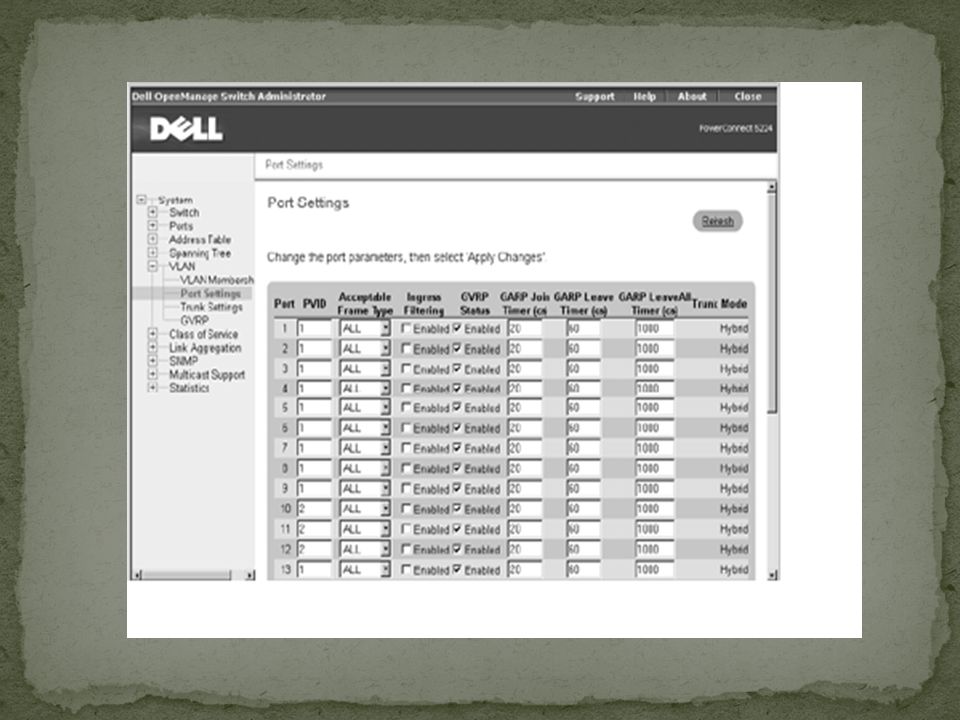Open Acceptable Frame Type dropdown for port 2
This screenshot has width=960, height=720.
[x=365, y=349]
